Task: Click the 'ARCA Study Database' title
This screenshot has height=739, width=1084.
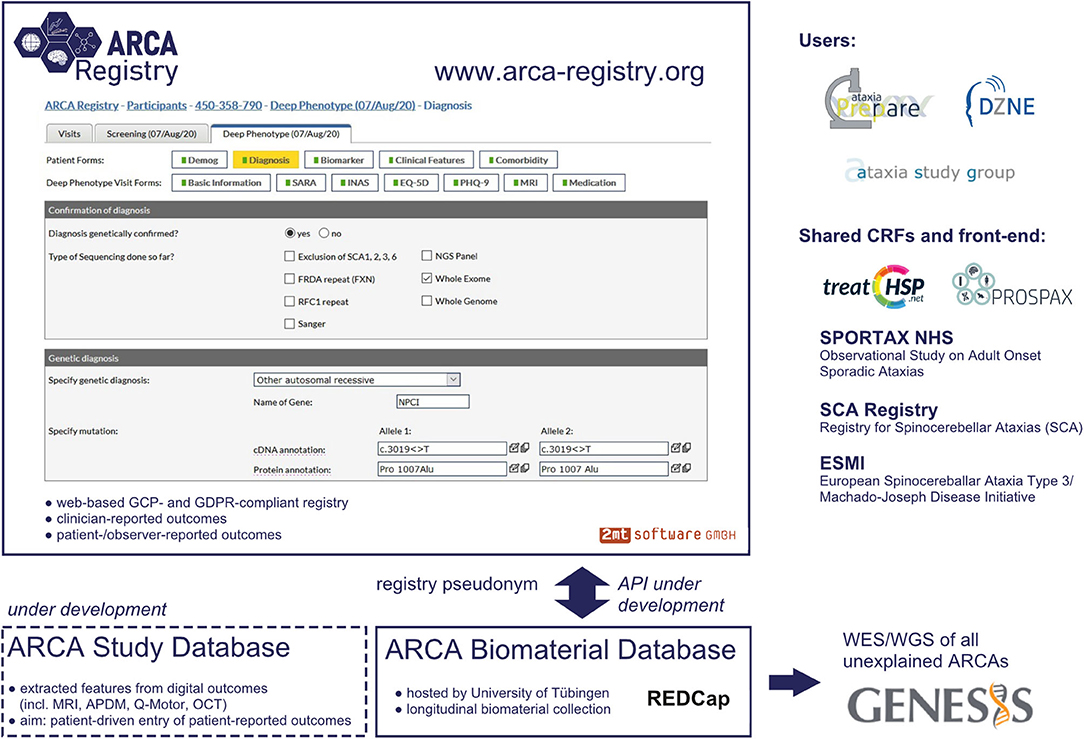Action: pyautogui.click(x=149, y=648)
